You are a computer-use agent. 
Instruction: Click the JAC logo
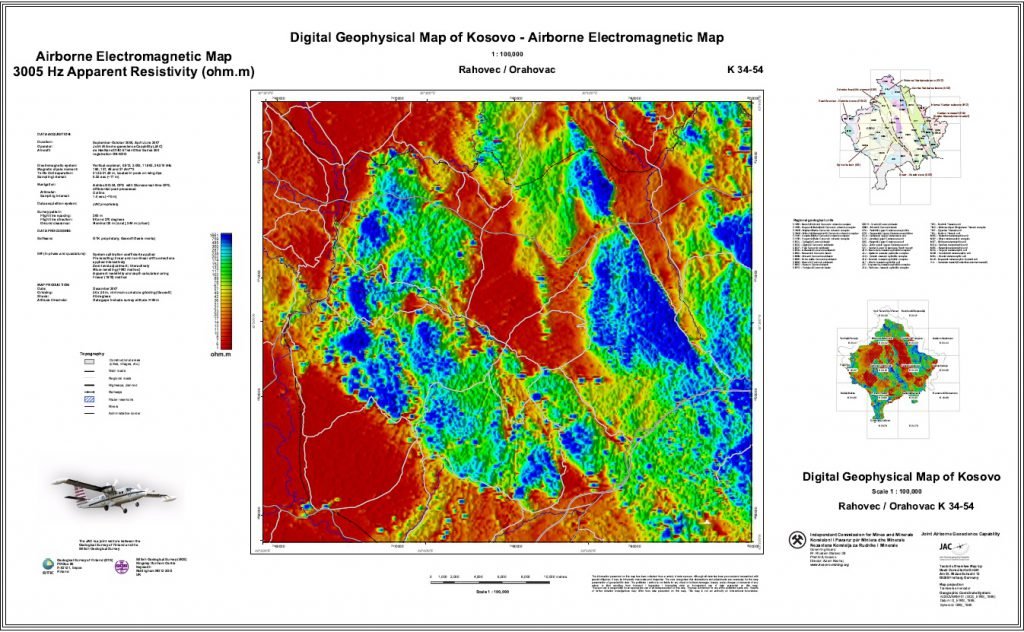tap(945, 546)
